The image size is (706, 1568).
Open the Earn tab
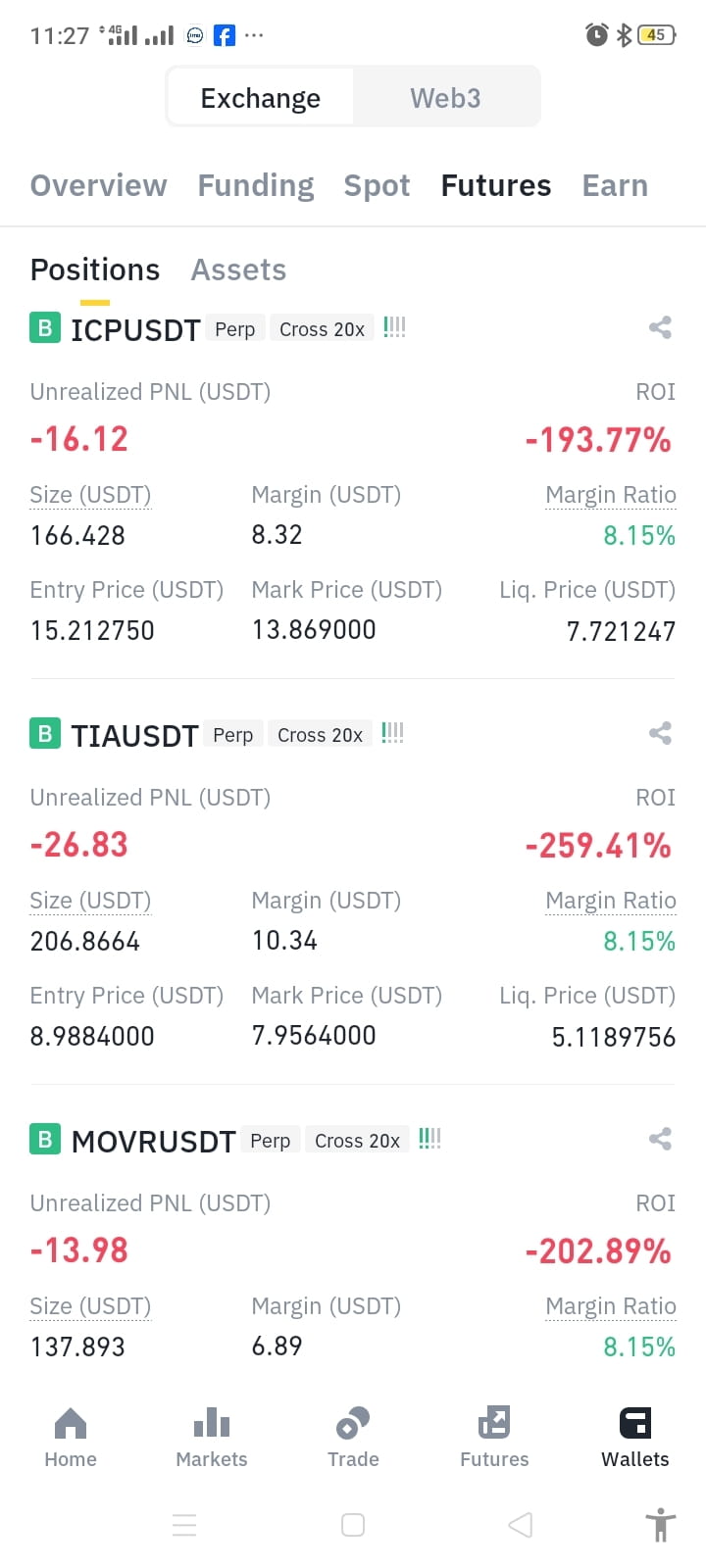point(615,185)
